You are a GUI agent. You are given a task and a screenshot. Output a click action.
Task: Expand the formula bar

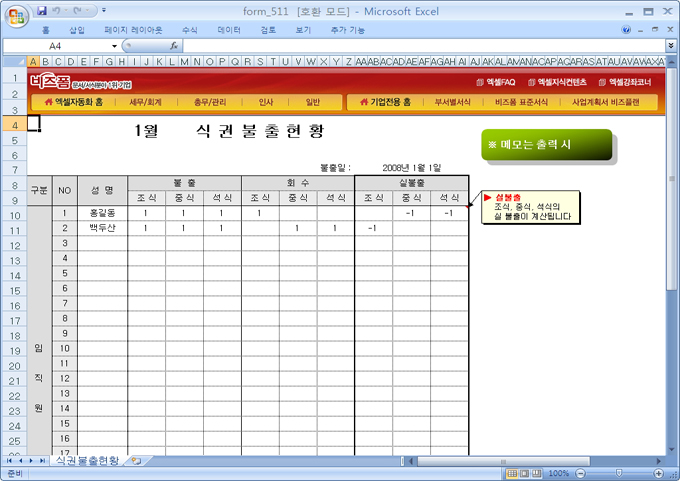670,46
